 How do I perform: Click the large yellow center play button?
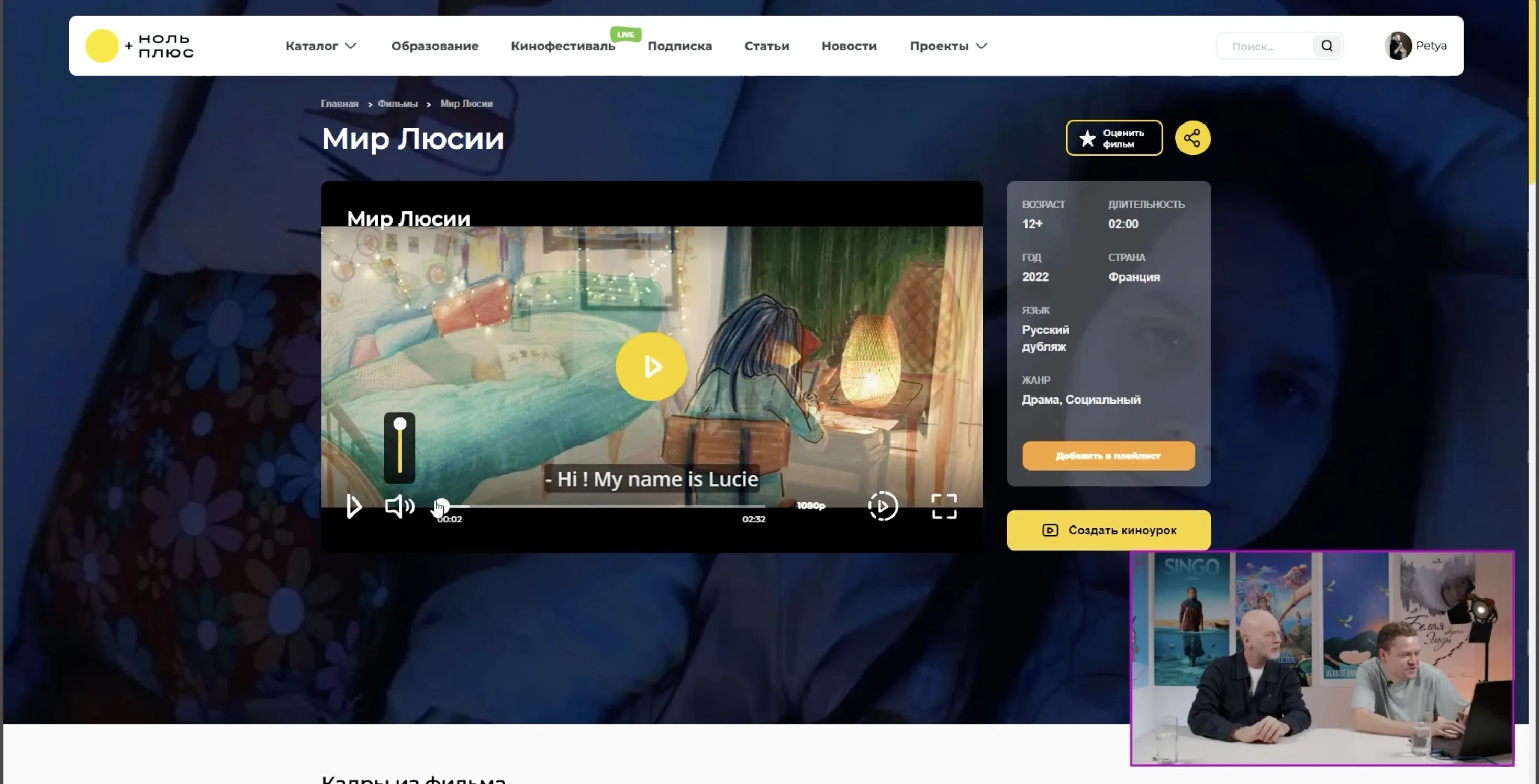(x=651, y=366)
